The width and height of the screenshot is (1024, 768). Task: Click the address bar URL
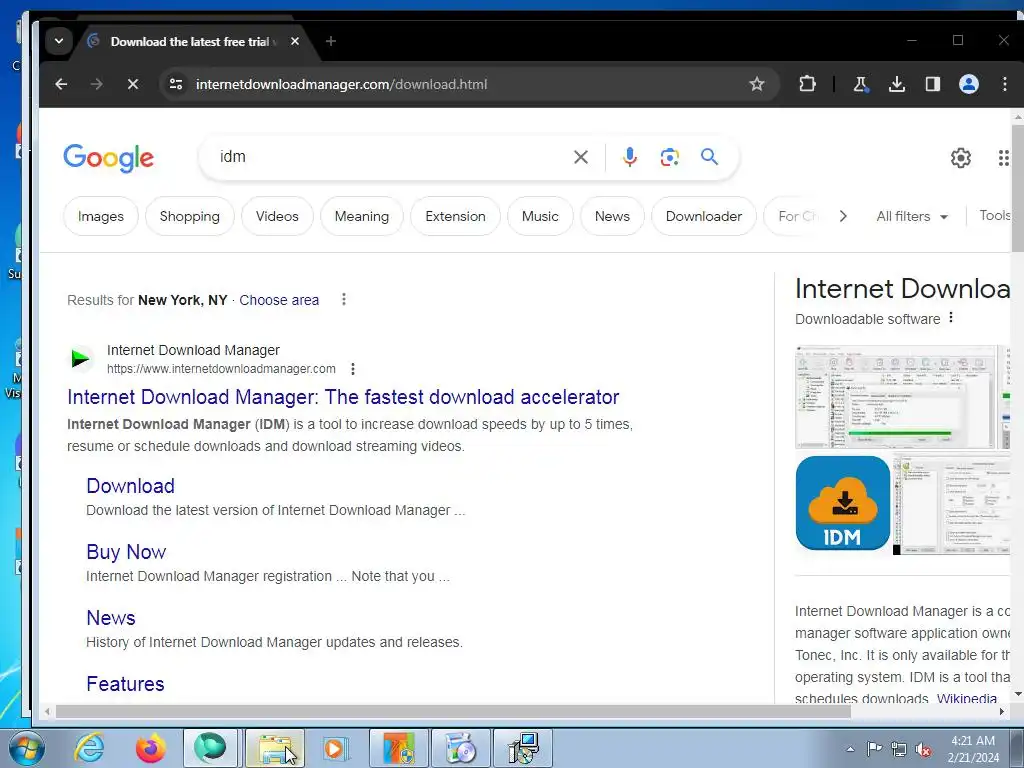pos(342,84)
